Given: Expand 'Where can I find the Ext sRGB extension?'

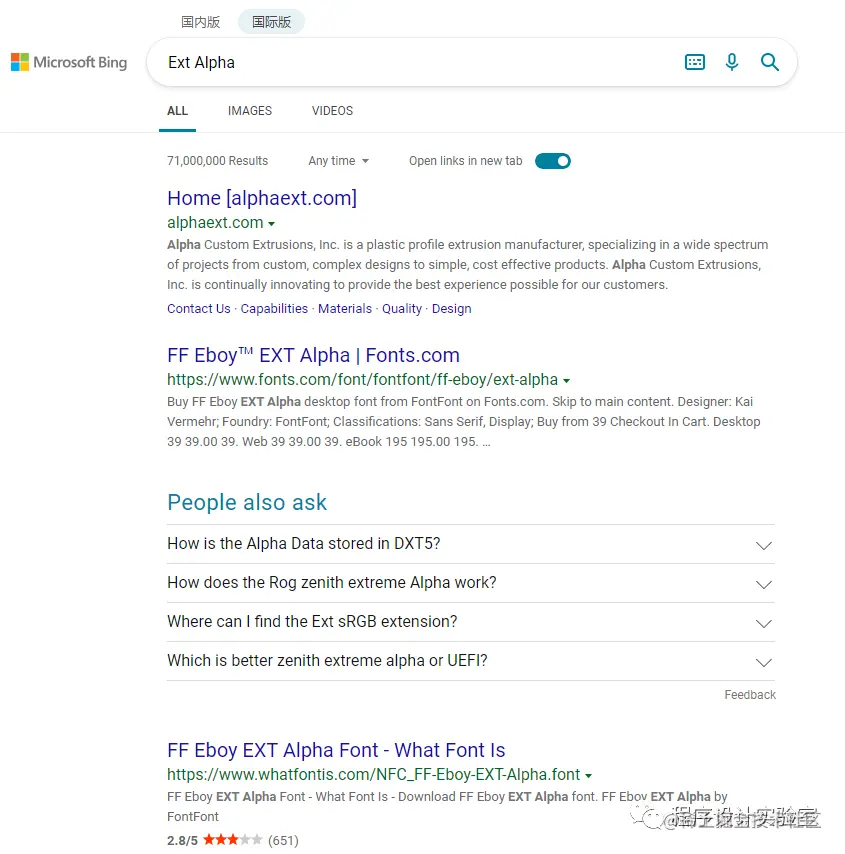Looking at the screenshot, I should pyautogui.click(x=471, y=622).
